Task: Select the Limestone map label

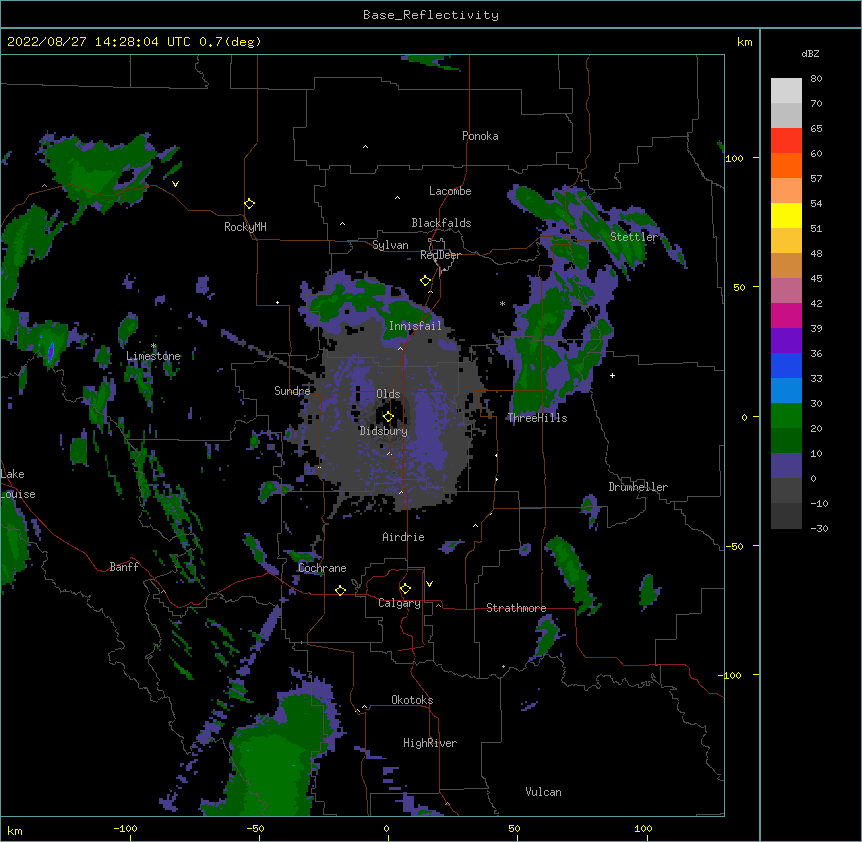Action: (153, 356)
